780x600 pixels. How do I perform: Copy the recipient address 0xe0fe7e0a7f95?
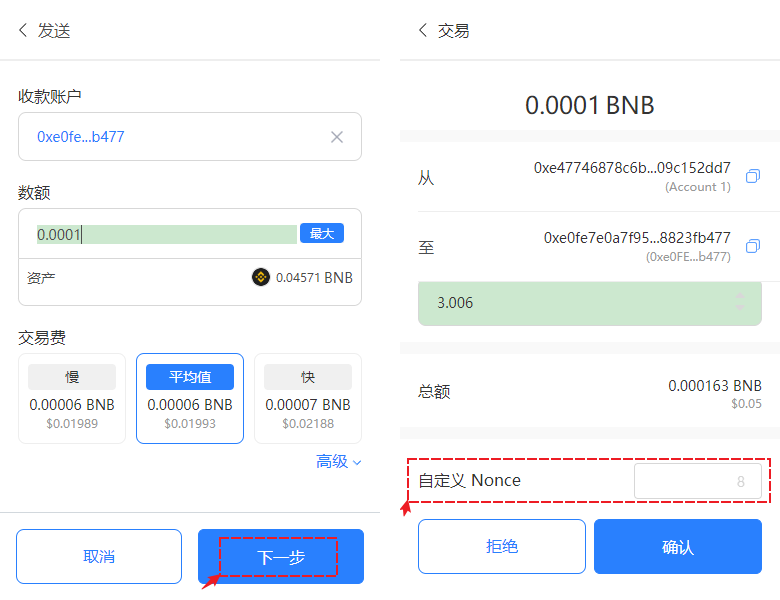point(753,246)
